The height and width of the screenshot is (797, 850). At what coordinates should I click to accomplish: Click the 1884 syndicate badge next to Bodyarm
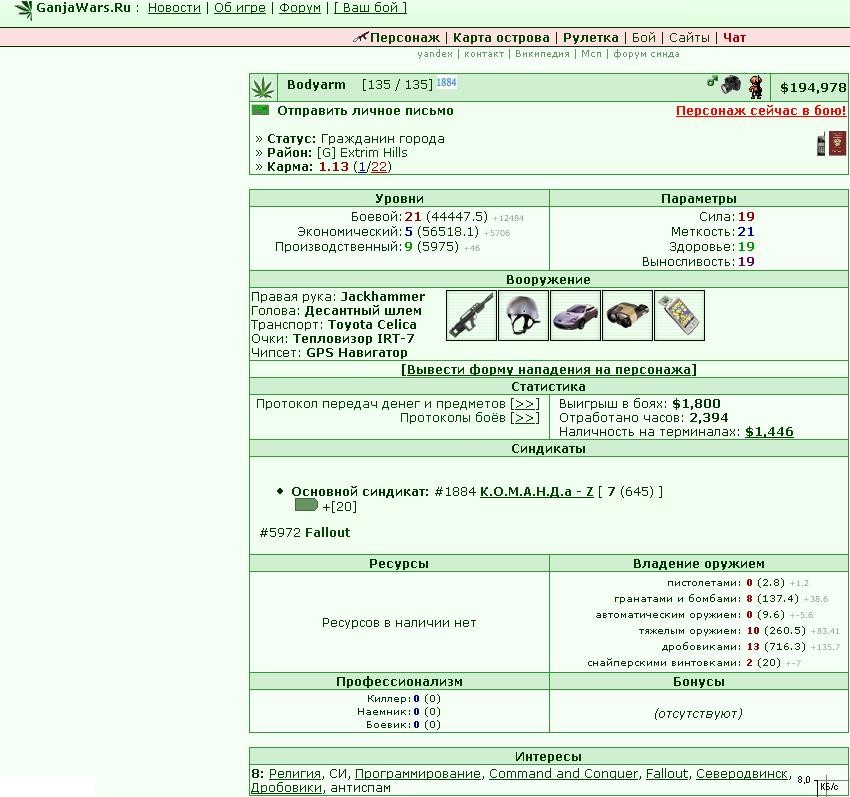(447, 82)
